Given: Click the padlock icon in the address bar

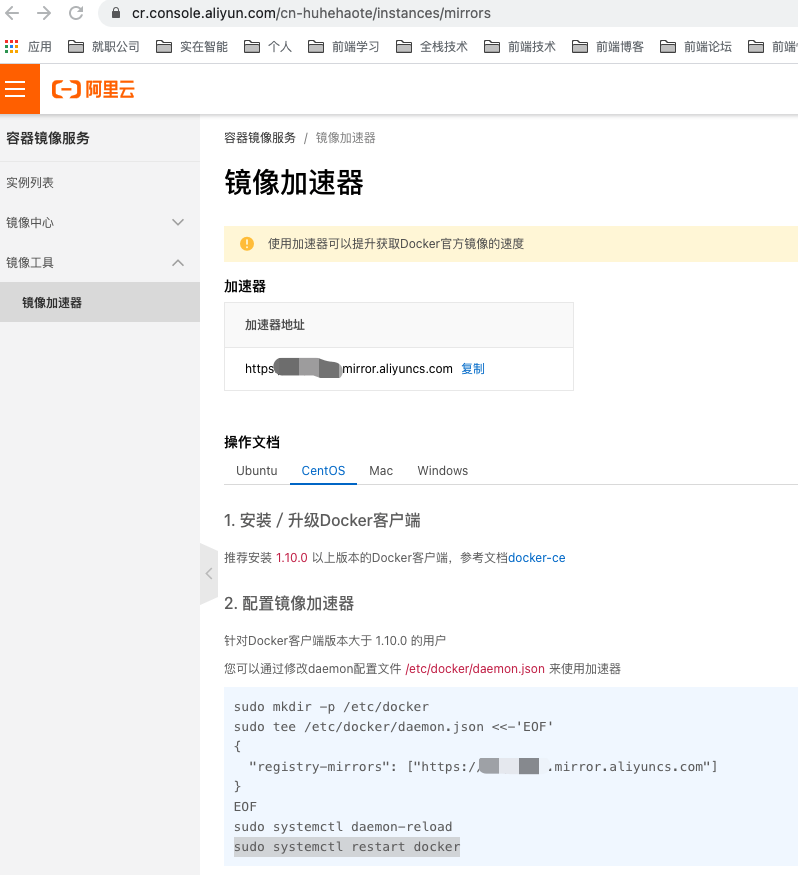Looking at the screenshot, I should [x=116, y=13].
